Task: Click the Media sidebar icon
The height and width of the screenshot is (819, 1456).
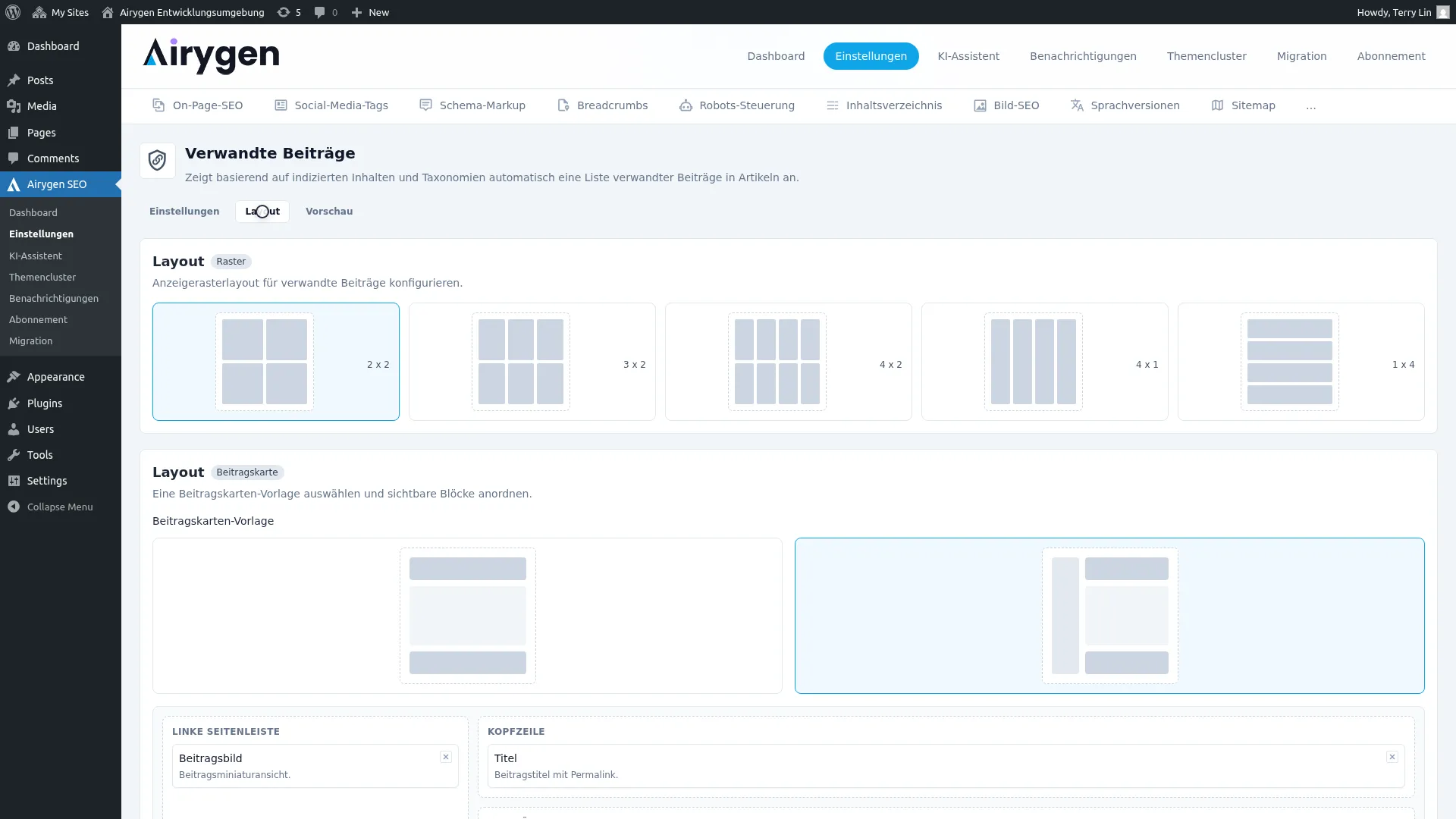Action: [x=14, y=106]
